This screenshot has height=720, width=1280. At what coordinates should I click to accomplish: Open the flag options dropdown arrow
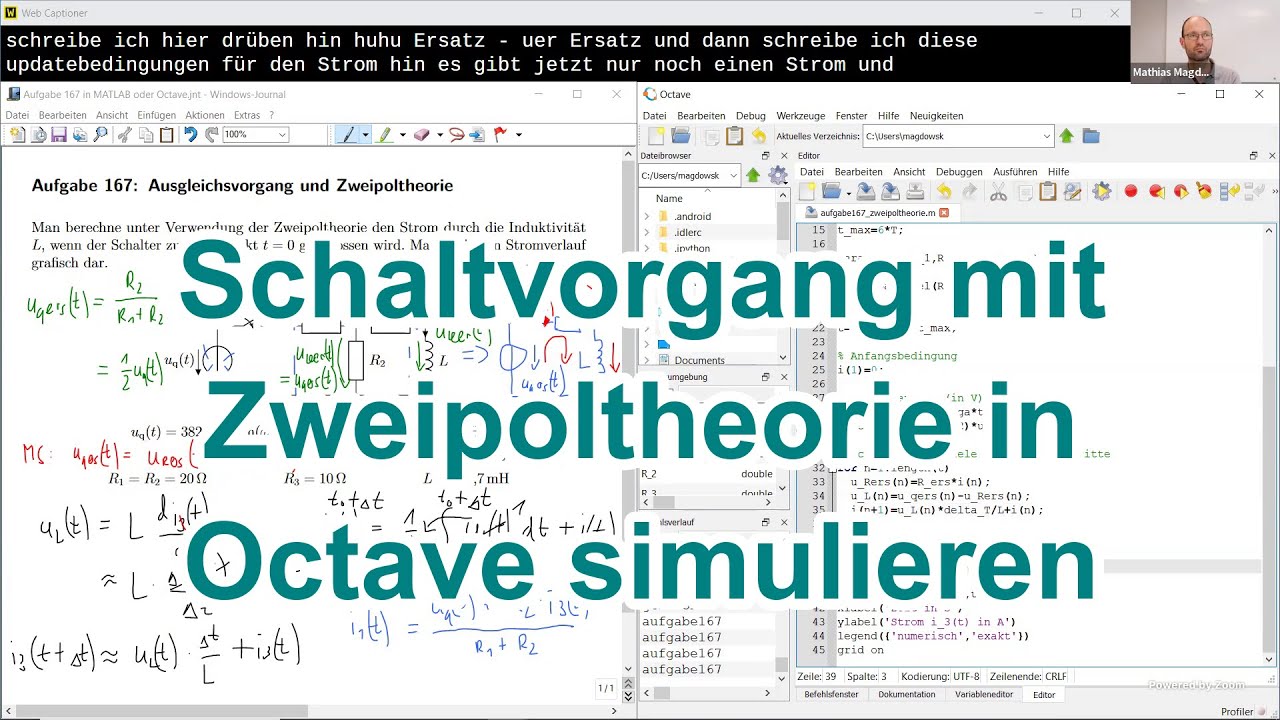518,135
